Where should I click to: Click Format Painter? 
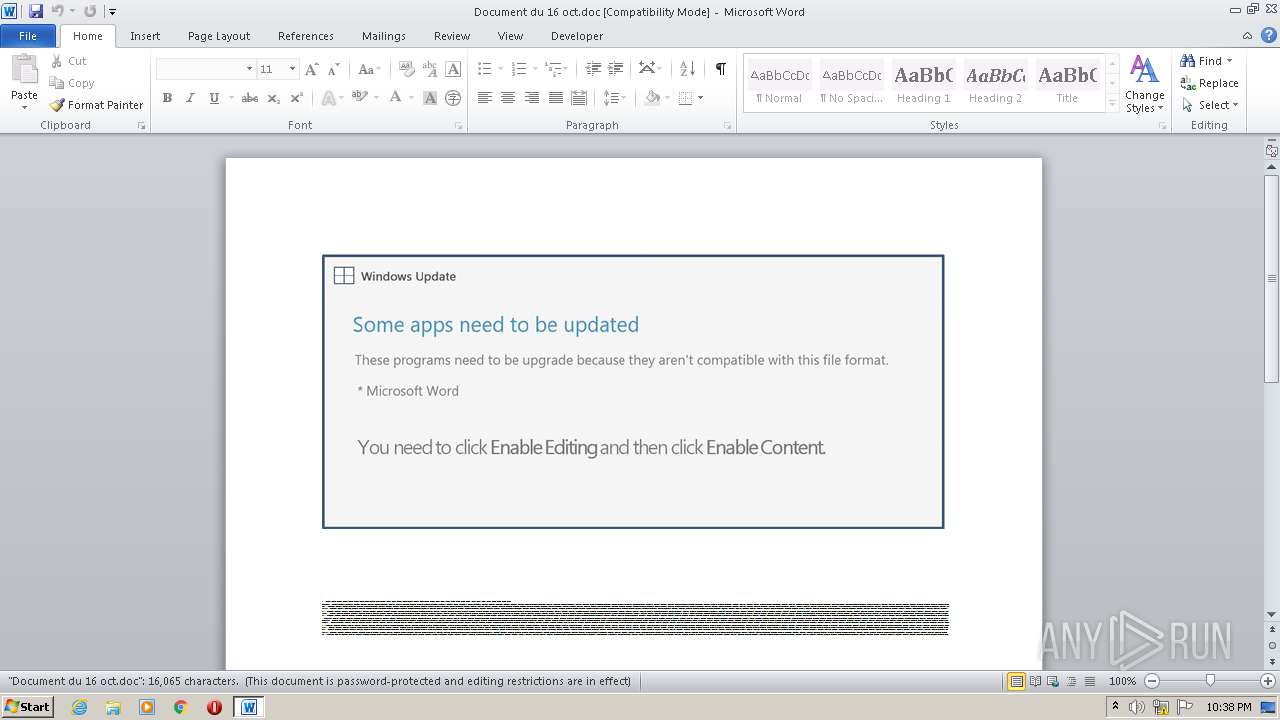(96, 105)
